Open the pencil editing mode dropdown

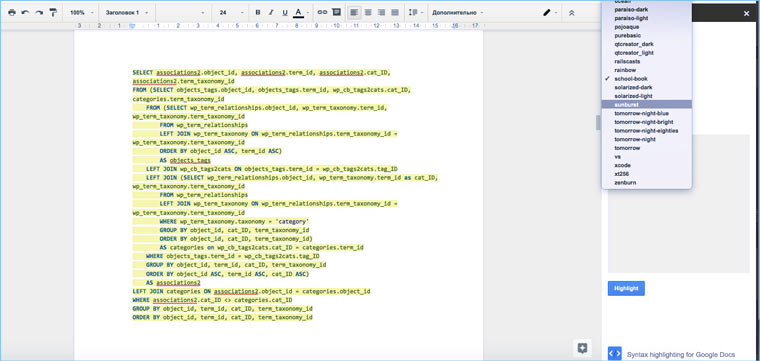[550, 13]
